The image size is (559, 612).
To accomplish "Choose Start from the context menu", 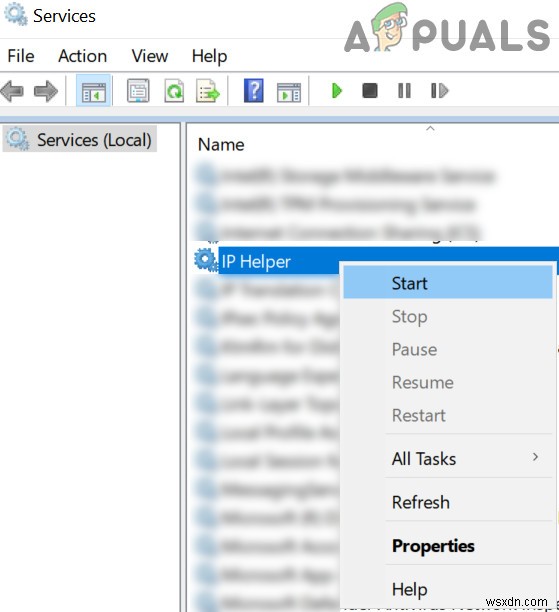I will coord(448,283).
